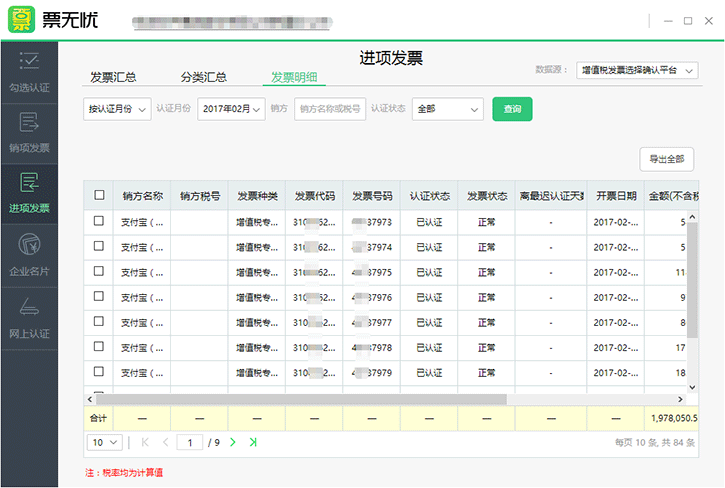The height and width of the screenshot is (488, 725).
Task: Click the page number input box
Action: pos(190,443)
